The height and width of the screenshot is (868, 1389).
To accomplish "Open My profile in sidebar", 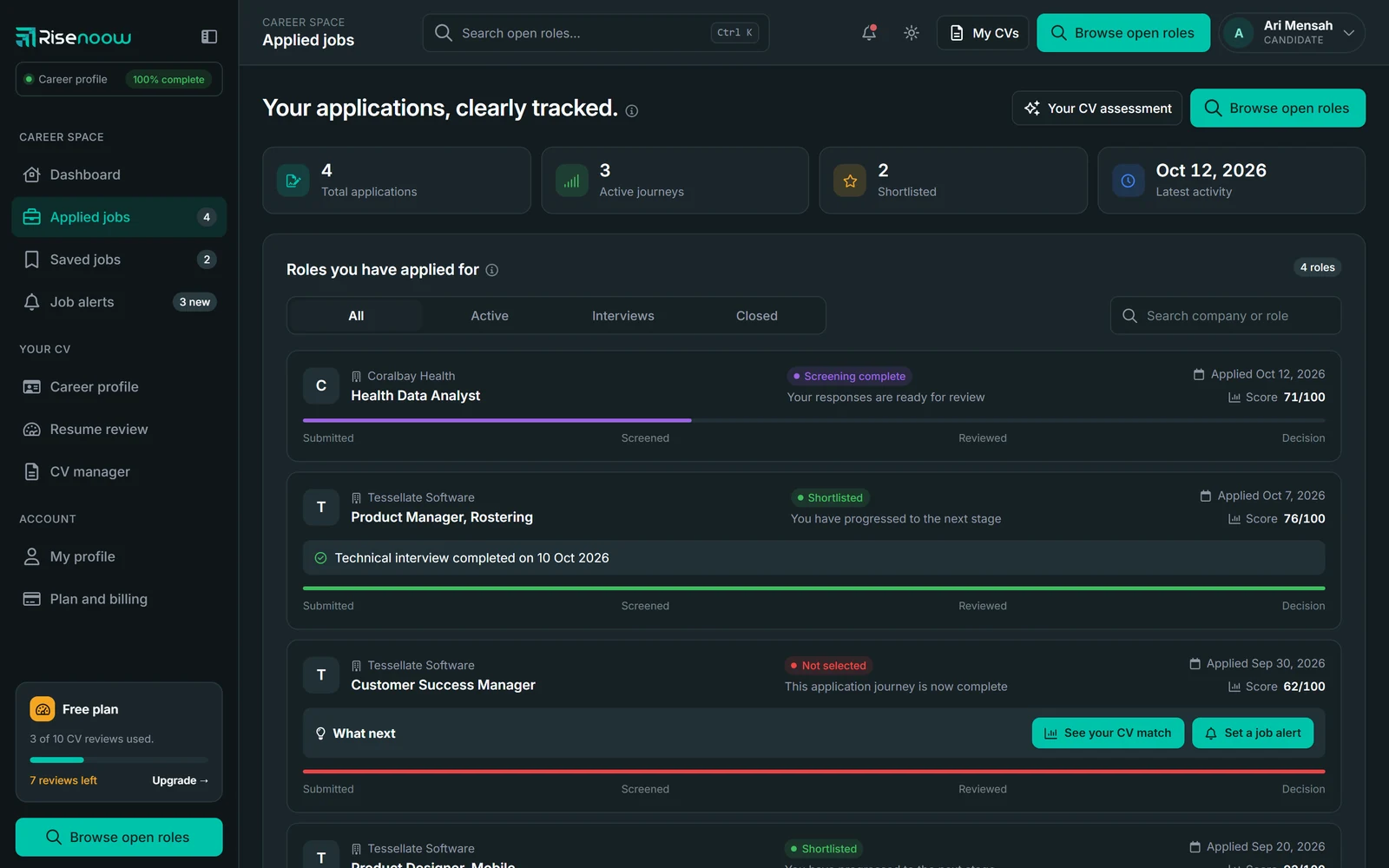I will [x=119, y=556].
